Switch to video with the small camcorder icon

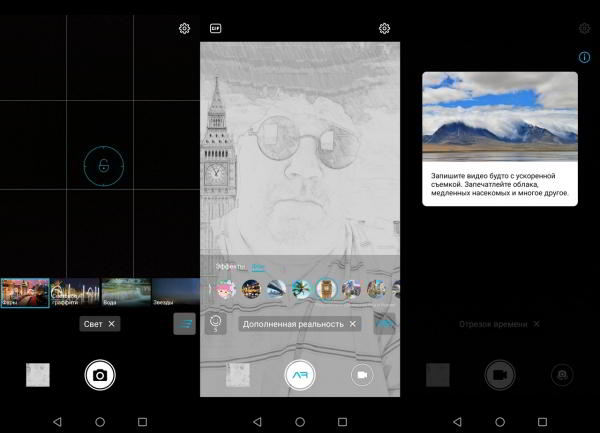point(361,374)
